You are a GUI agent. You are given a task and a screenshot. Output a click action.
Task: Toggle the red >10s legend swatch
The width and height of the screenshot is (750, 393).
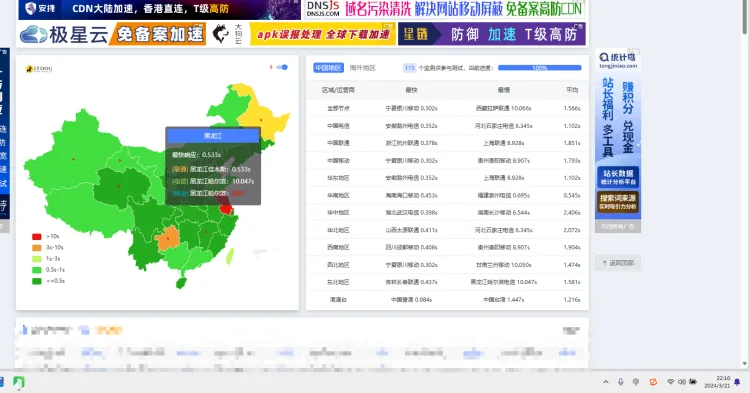coord(37,237)
